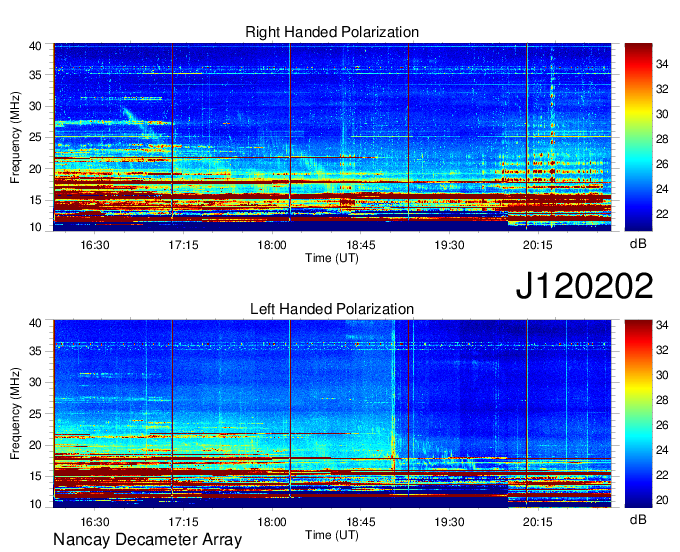
Task: Click the Right Handed Polarization spectrogram image
Action: [332, 137]
